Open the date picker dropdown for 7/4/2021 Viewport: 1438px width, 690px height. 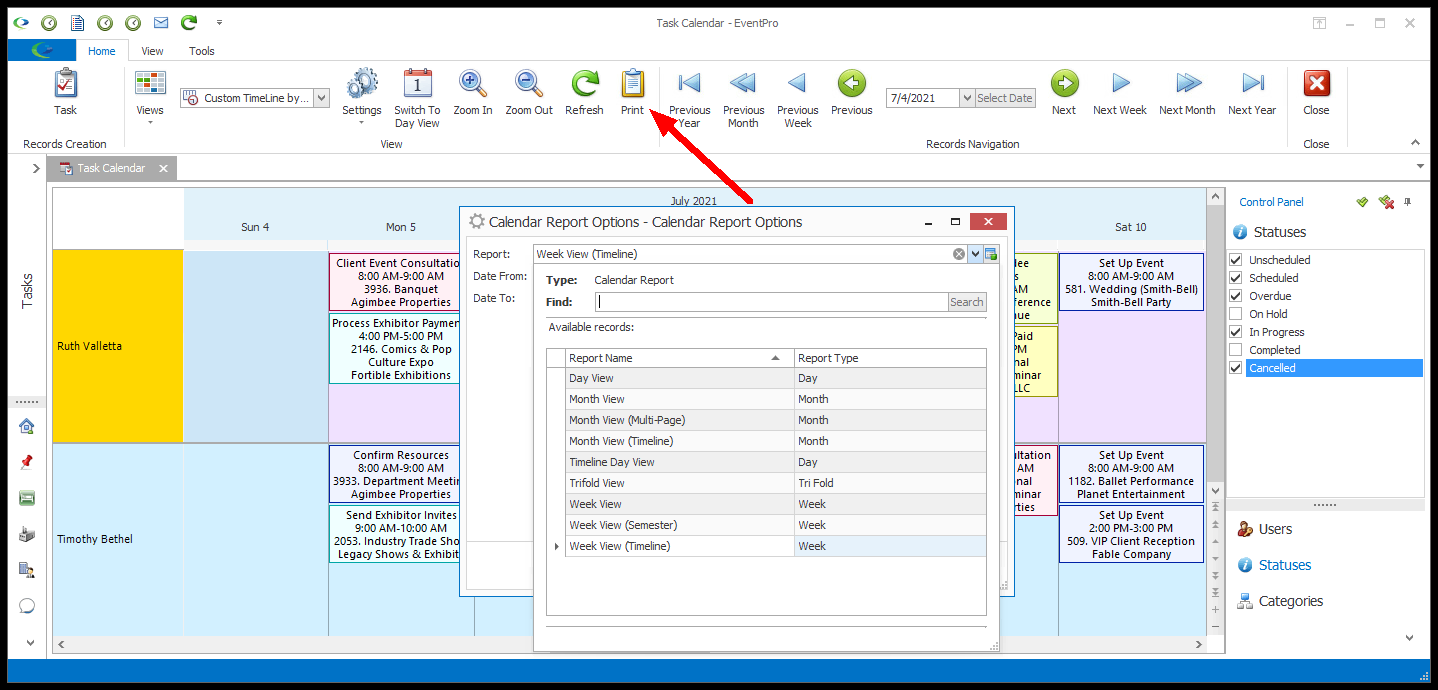(966, 98)
